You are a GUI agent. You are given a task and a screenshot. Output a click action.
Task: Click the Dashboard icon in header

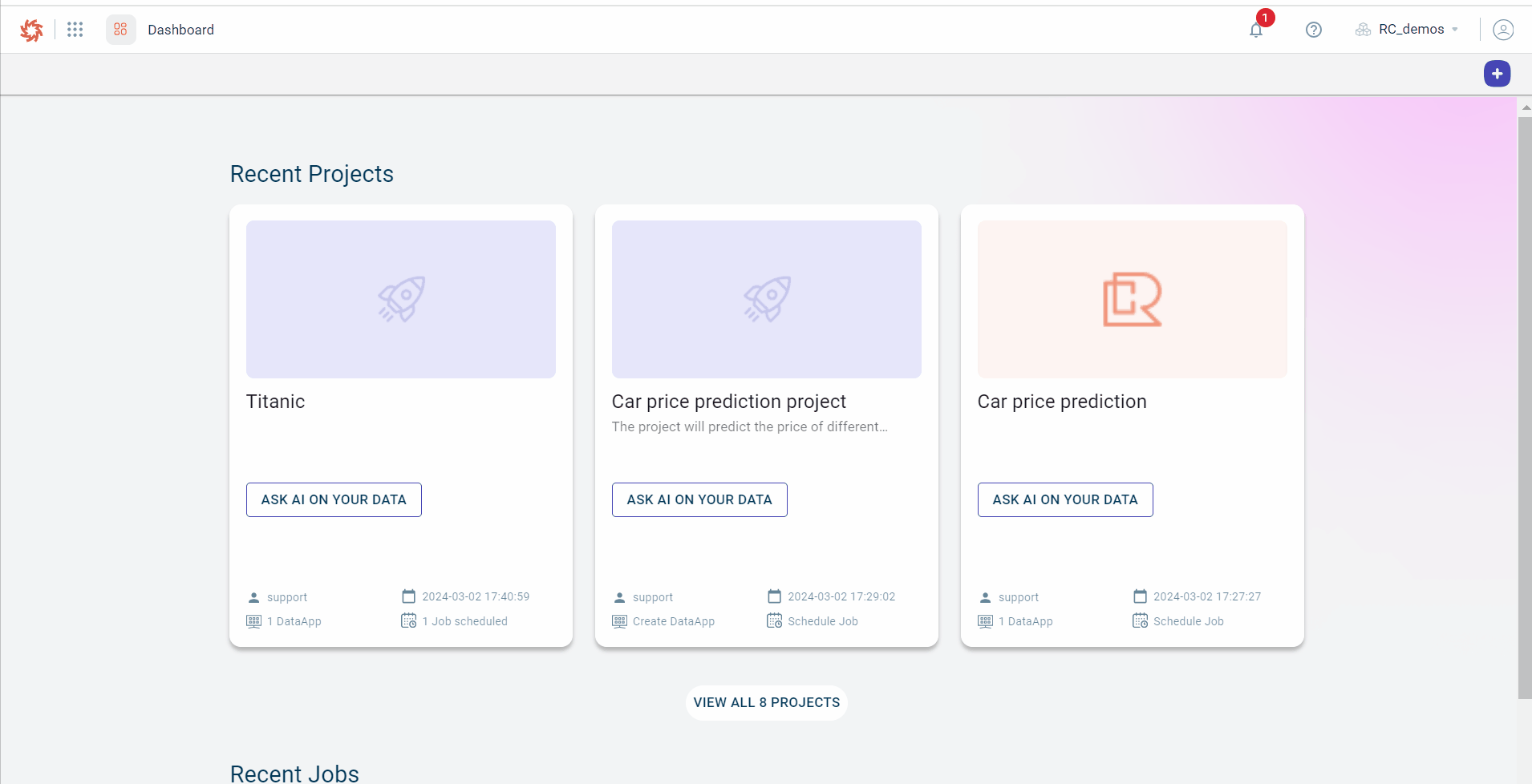click(x=121, y=30)
